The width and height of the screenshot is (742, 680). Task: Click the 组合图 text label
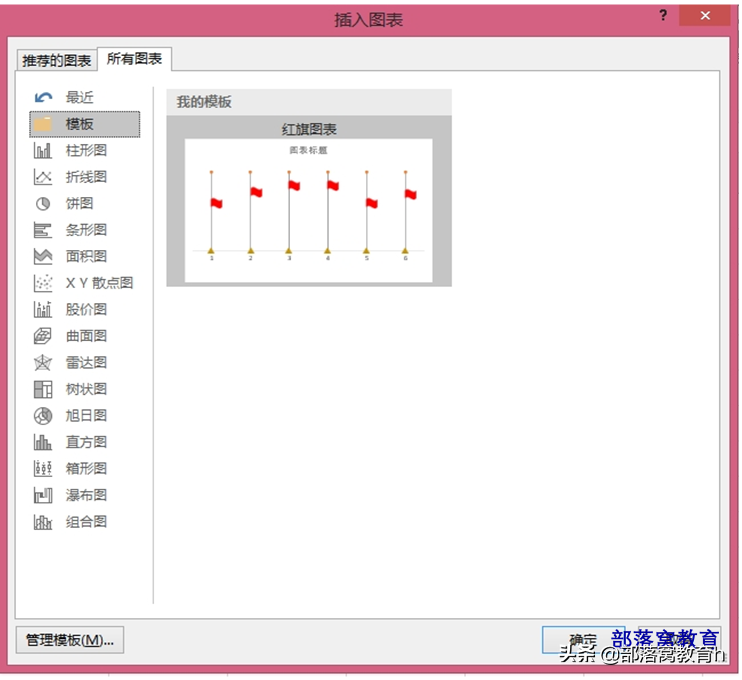point(86,522)
